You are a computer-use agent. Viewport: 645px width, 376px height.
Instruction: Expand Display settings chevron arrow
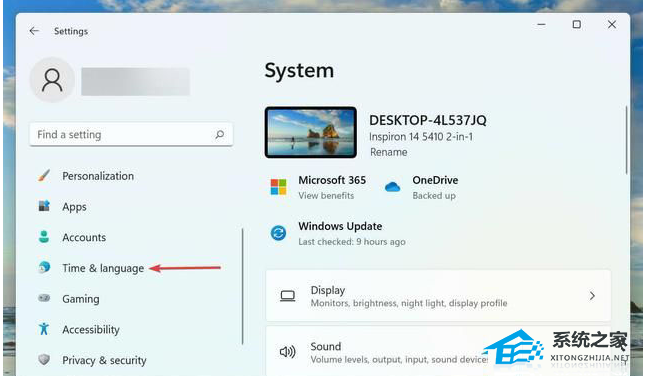point(592,296)
